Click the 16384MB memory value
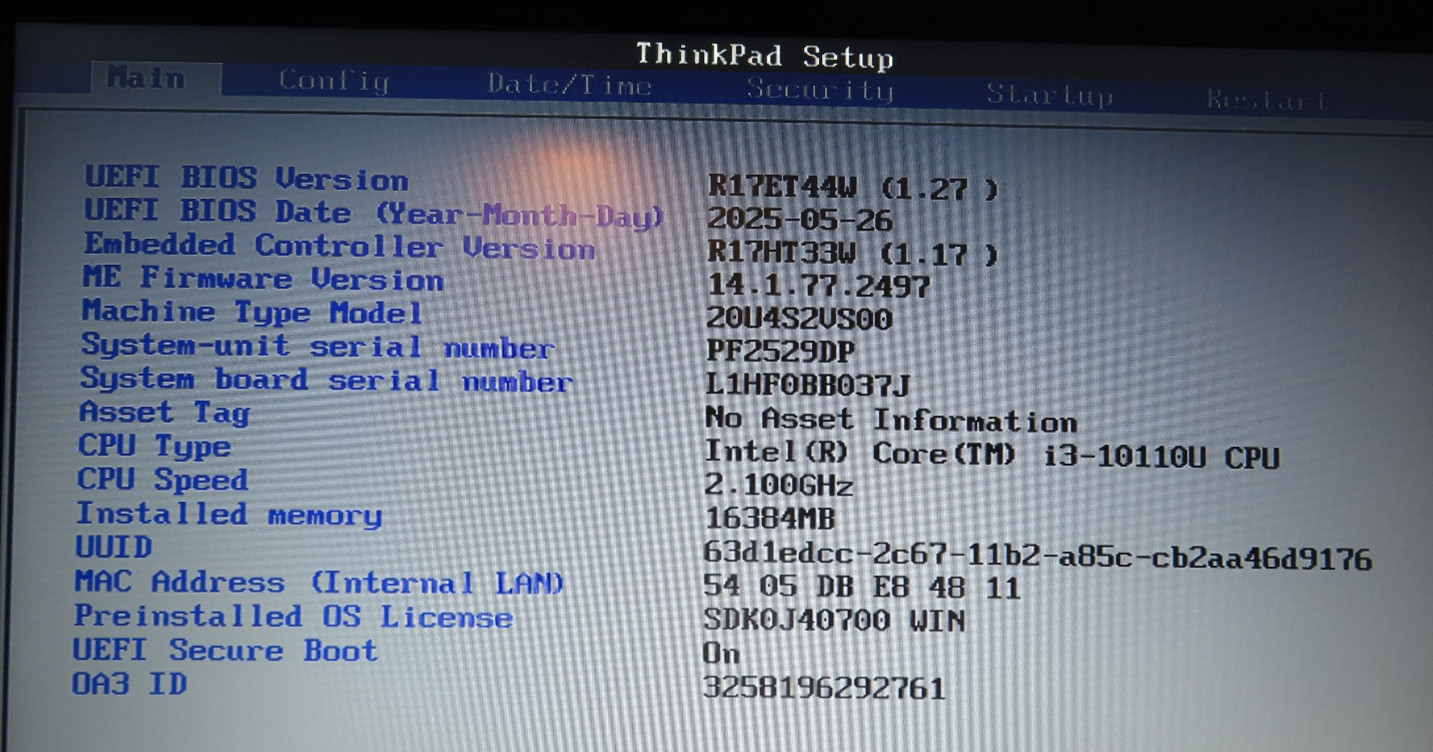This screenshot has height=752, width=1433. tap(769, 519)
